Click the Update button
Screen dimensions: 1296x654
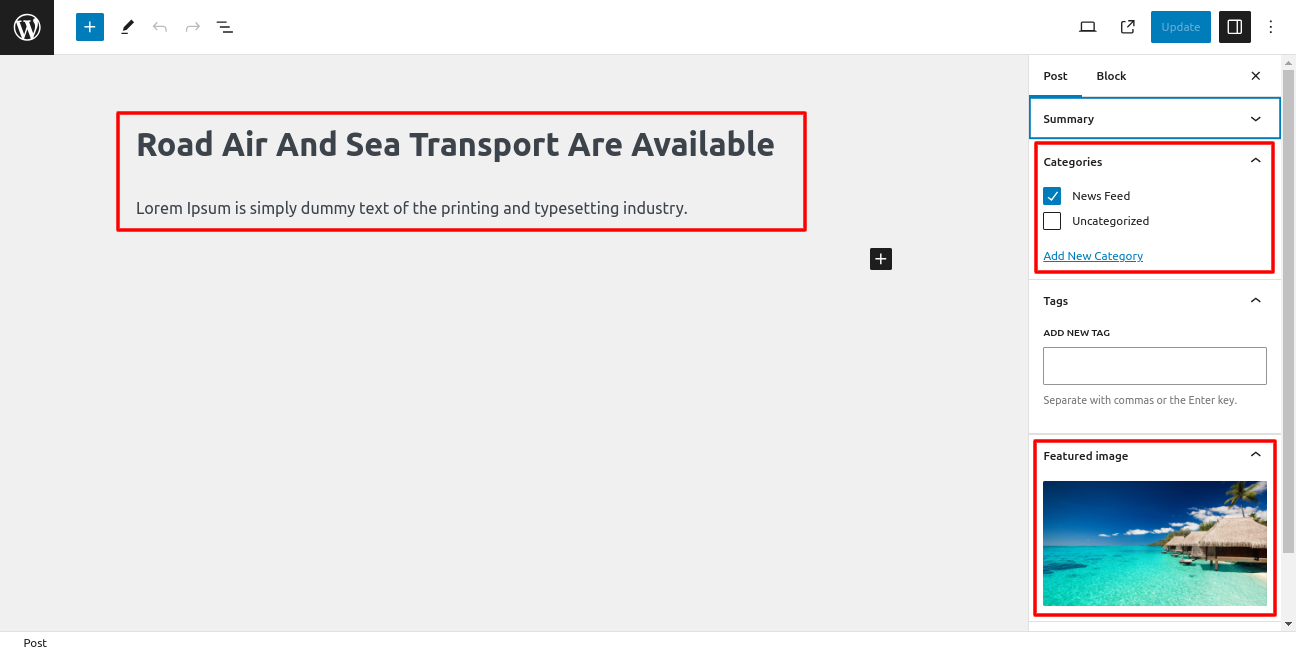(x=1180, y=27)
